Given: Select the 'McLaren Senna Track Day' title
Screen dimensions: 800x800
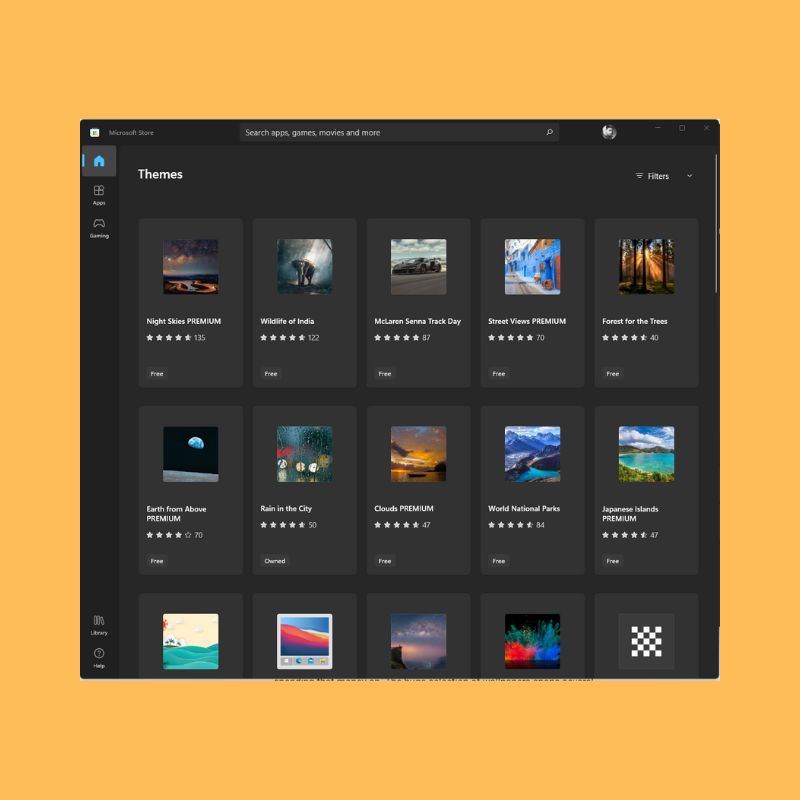Looking at the screenshot, I should tap(417, 321).
